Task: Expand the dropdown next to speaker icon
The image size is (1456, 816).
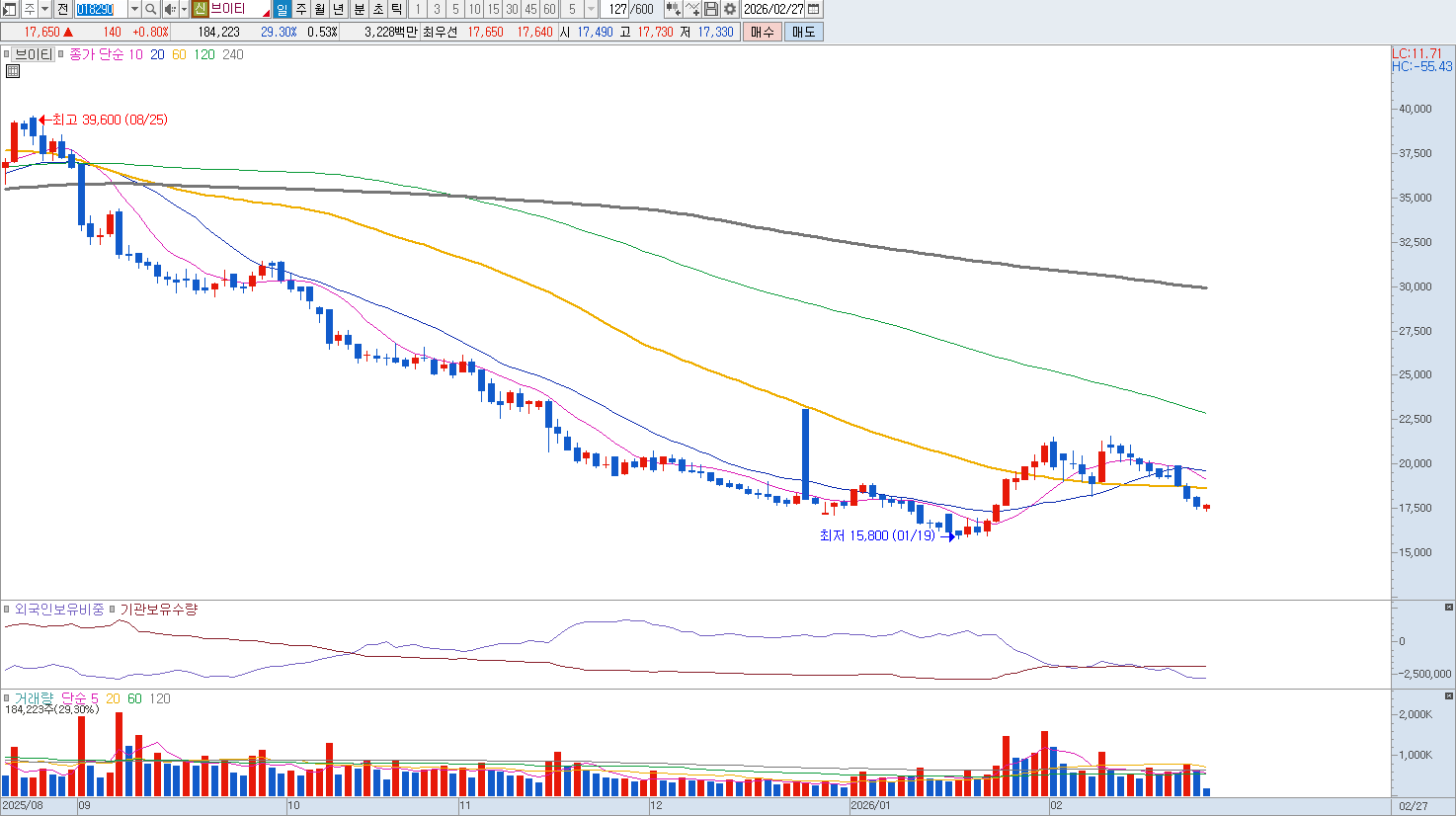Action: 184,9
